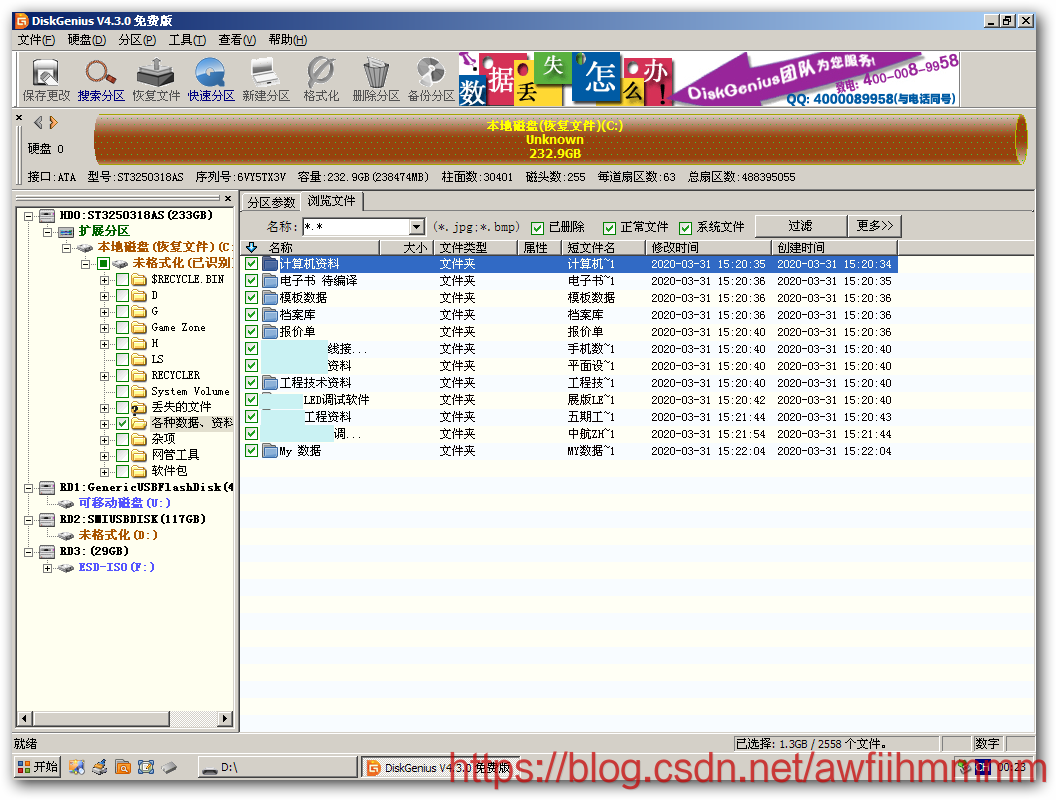Screen dimensions: 1056x800
Task: Click the 更多>> button
Action: tap(874, 226)
